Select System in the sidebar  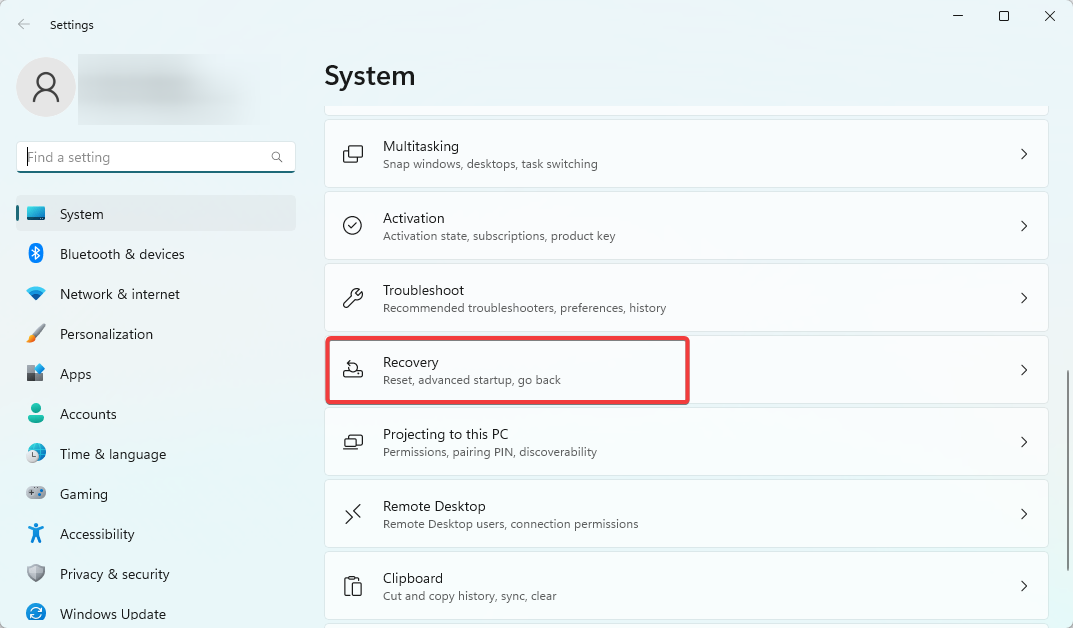coord(156,213)
